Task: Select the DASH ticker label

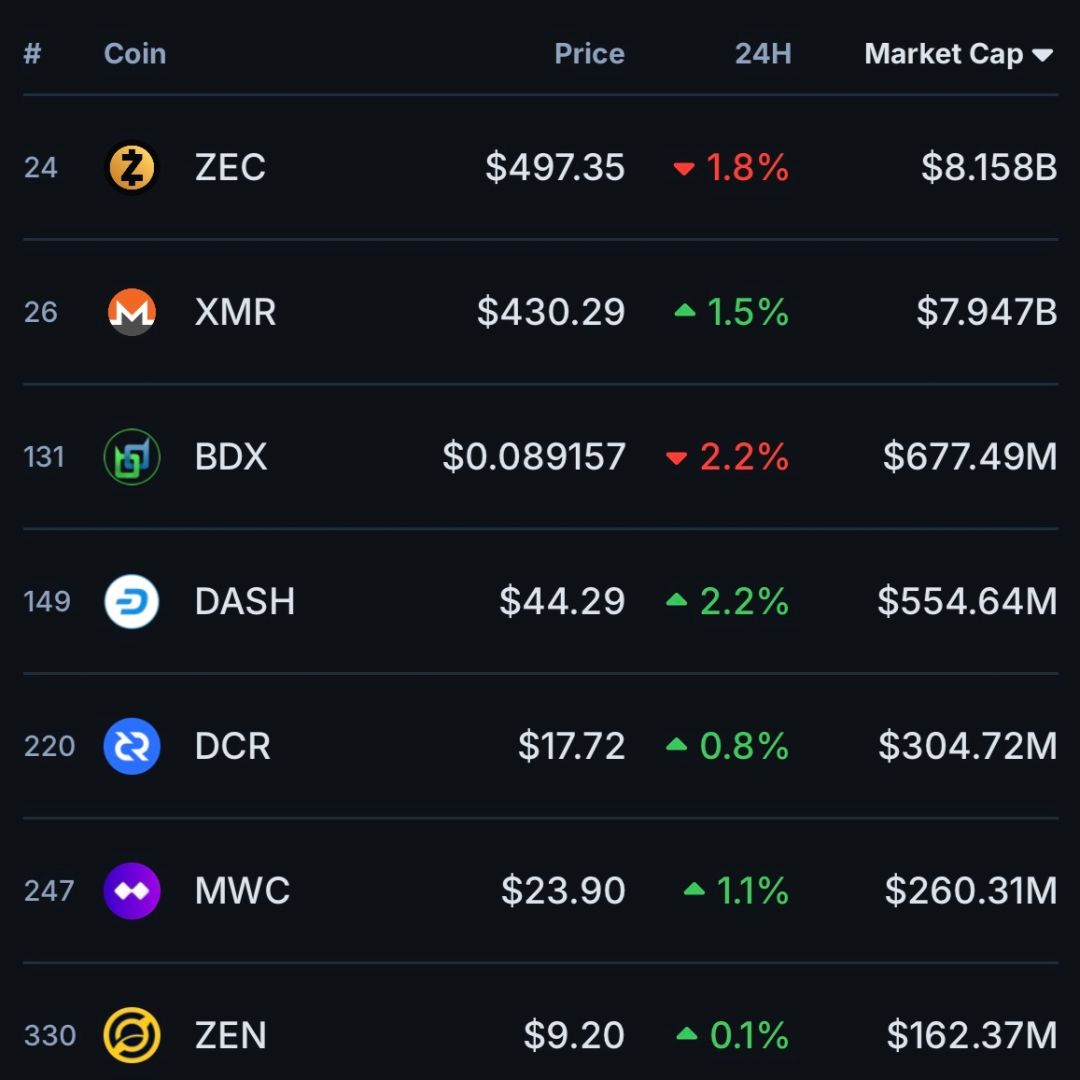Action: [x=244, y=601]
